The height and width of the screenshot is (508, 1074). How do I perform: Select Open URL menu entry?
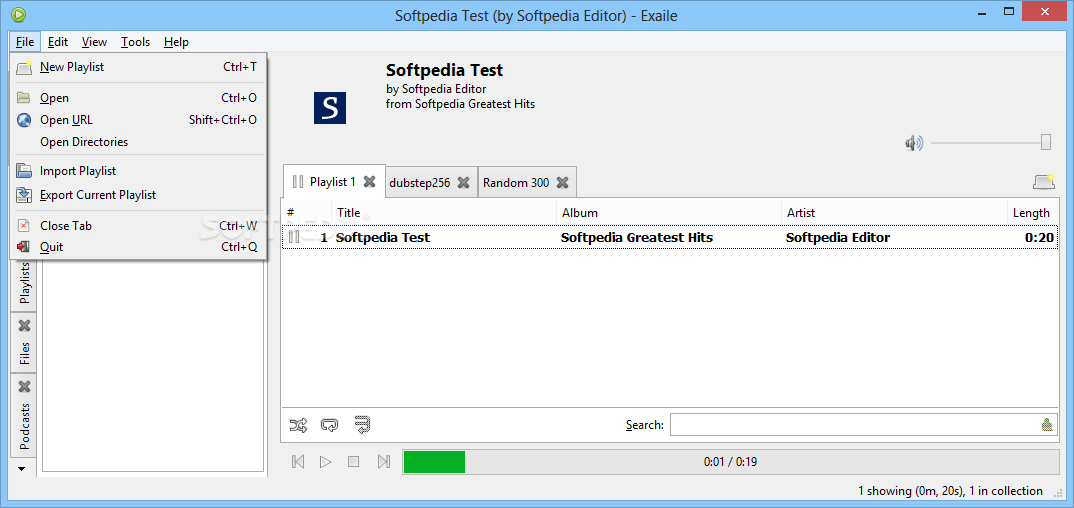coord(138,120)
